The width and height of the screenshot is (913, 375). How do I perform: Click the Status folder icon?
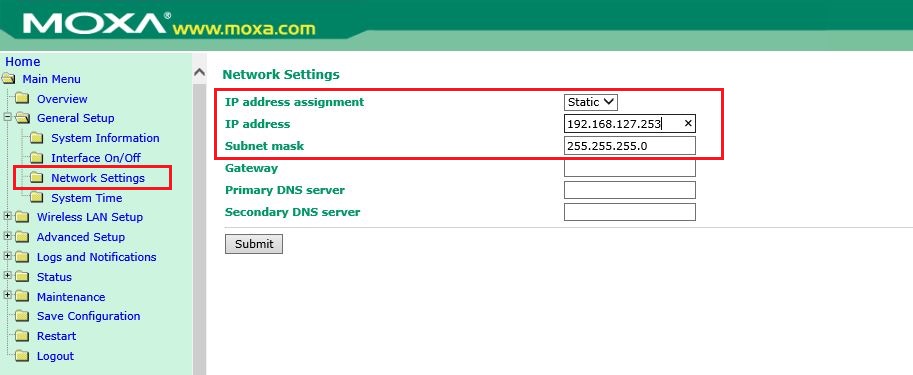tap(22, 277)
